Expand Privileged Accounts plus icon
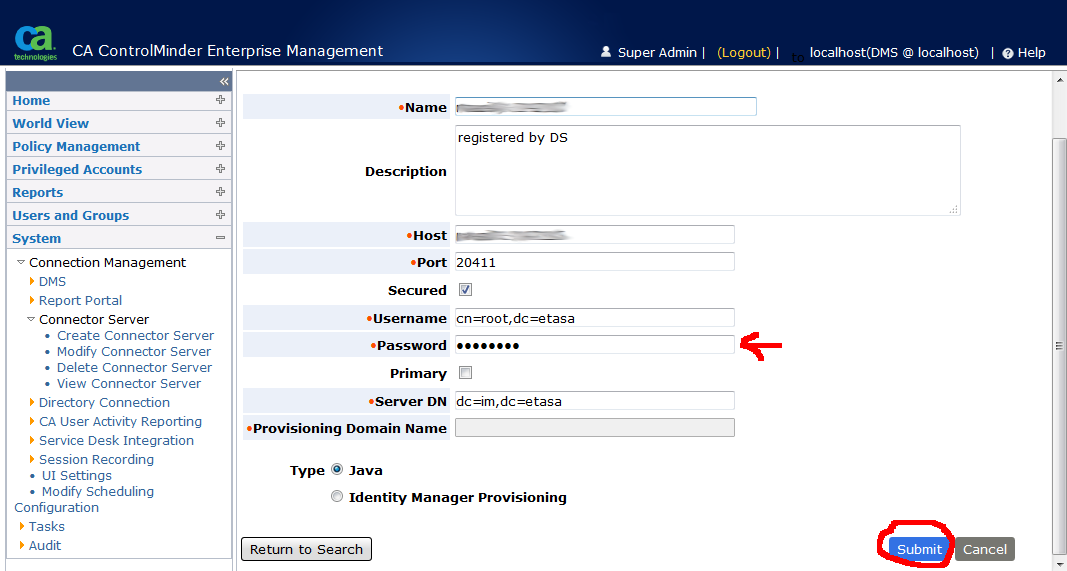This screenshot has width=1067, height=571. [220, 168]
